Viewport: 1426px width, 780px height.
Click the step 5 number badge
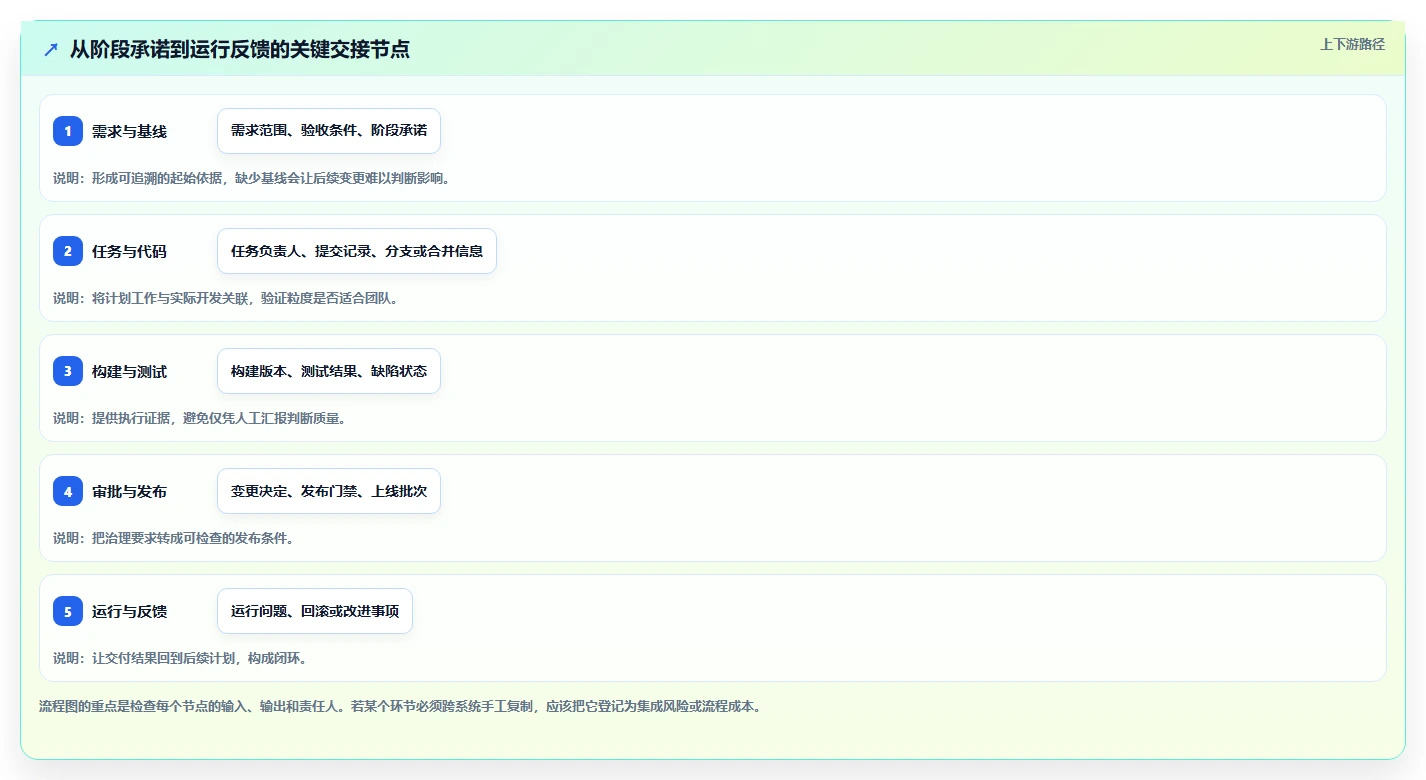pyautogui.click(x=68, y=611)
